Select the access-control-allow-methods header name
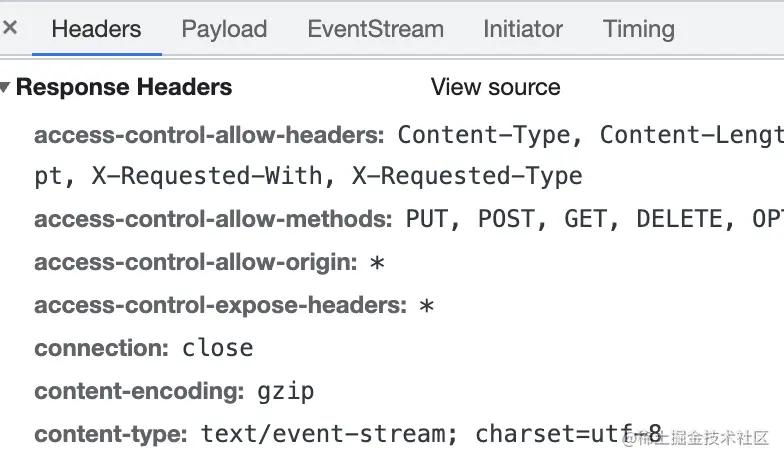Viewport: 784px width, 462px height. 212,219
